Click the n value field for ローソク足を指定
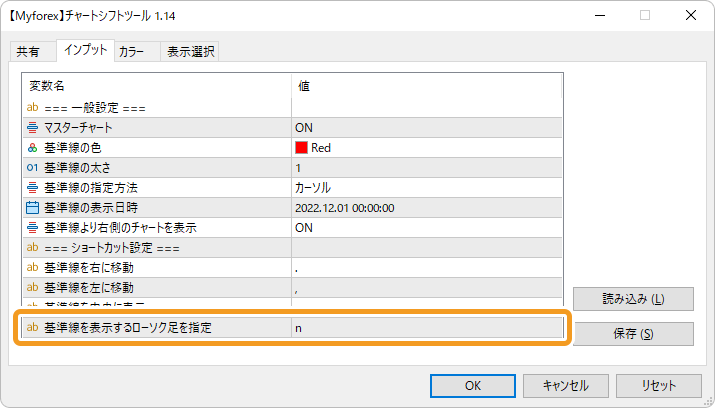The image size is (715, 408). (426, 328)
